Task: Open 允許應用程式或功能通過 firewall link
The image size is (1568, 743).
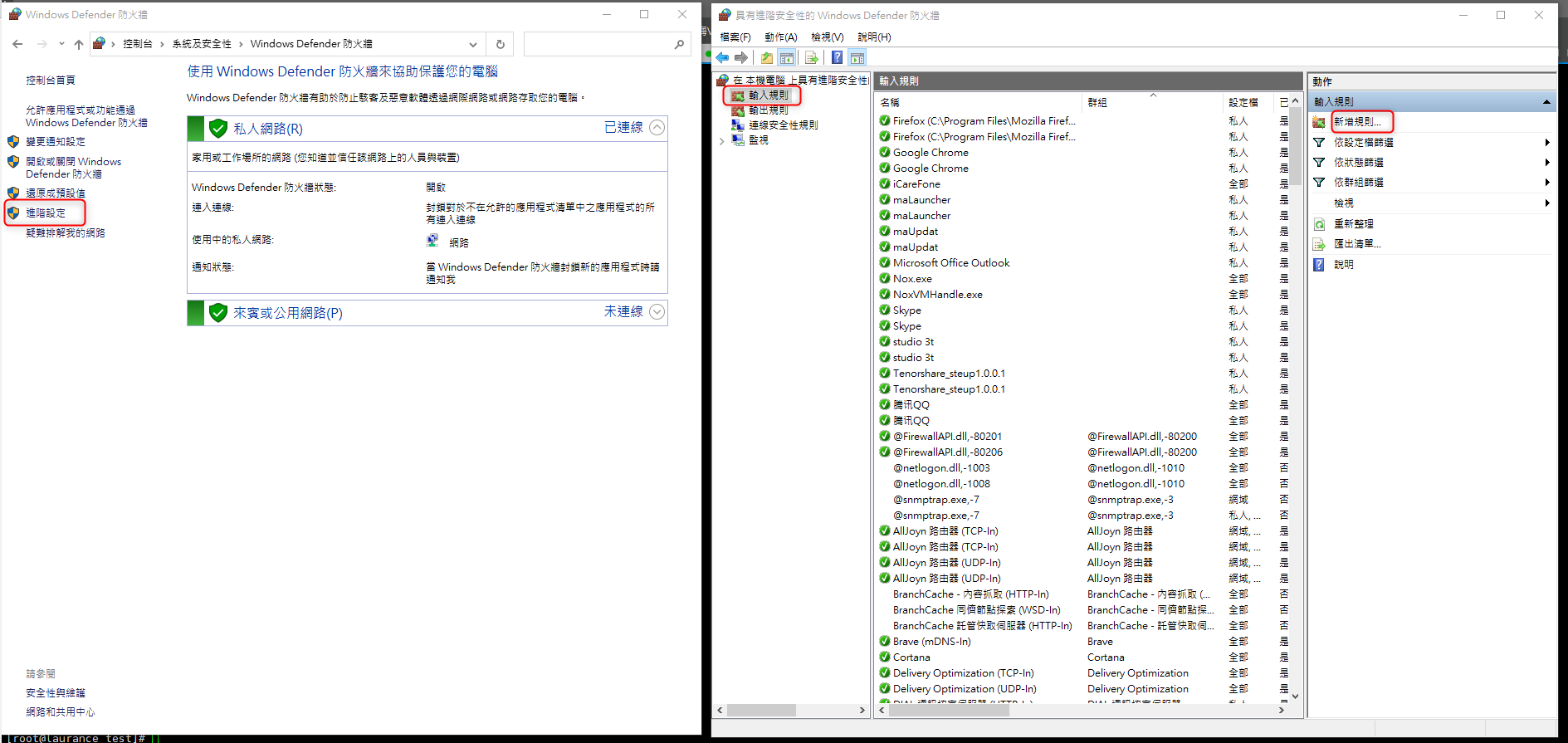Action: pyautogui.click(x=86, y=116)
